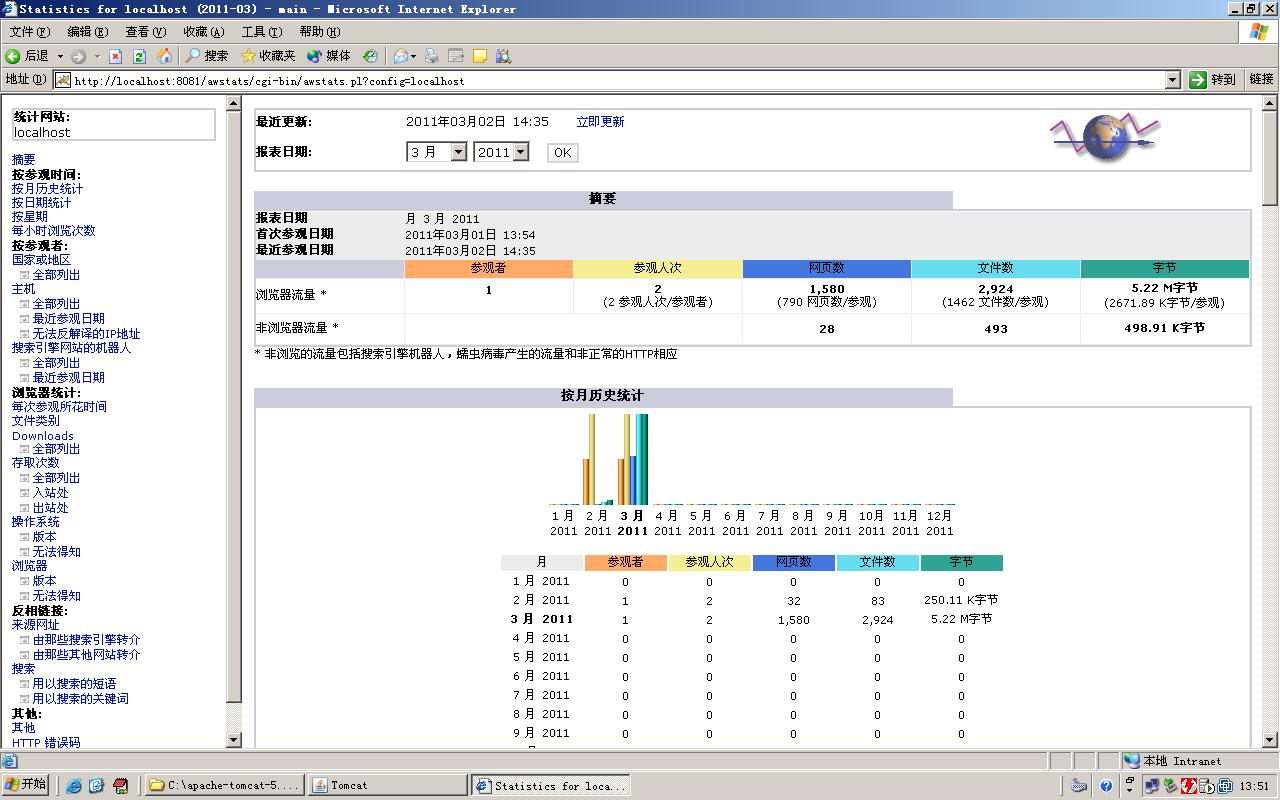The width and height of the screenshot is (1280, 800).
Task: Open the Home page icon
Action: (x=163, y=56)
